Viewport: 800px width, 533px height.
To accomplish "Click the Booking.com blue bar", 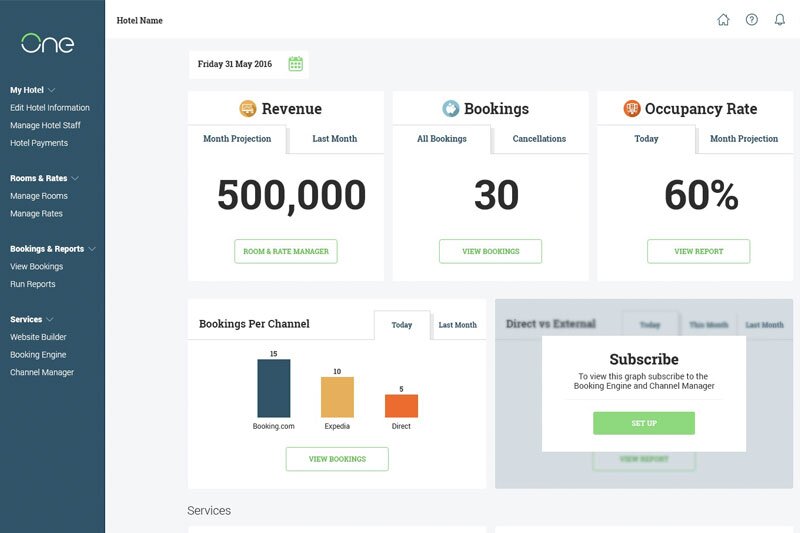I will click(x=273, y=388).
